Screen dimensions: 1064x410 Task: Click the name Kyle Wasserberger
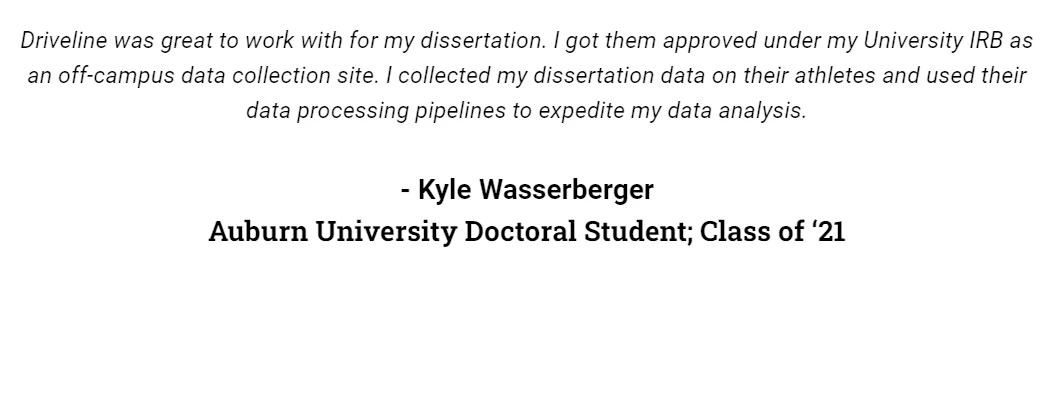(535, 189)
